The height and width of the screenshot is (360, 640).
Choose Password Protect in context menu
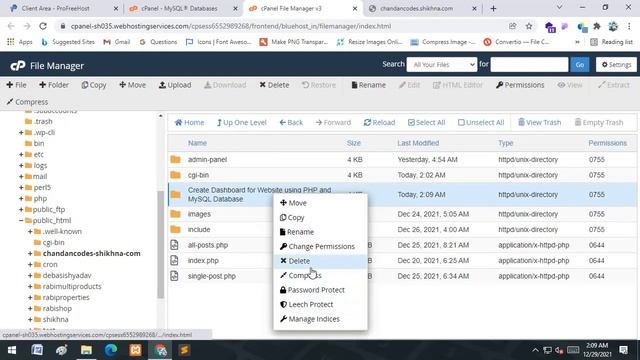(320, 290)
